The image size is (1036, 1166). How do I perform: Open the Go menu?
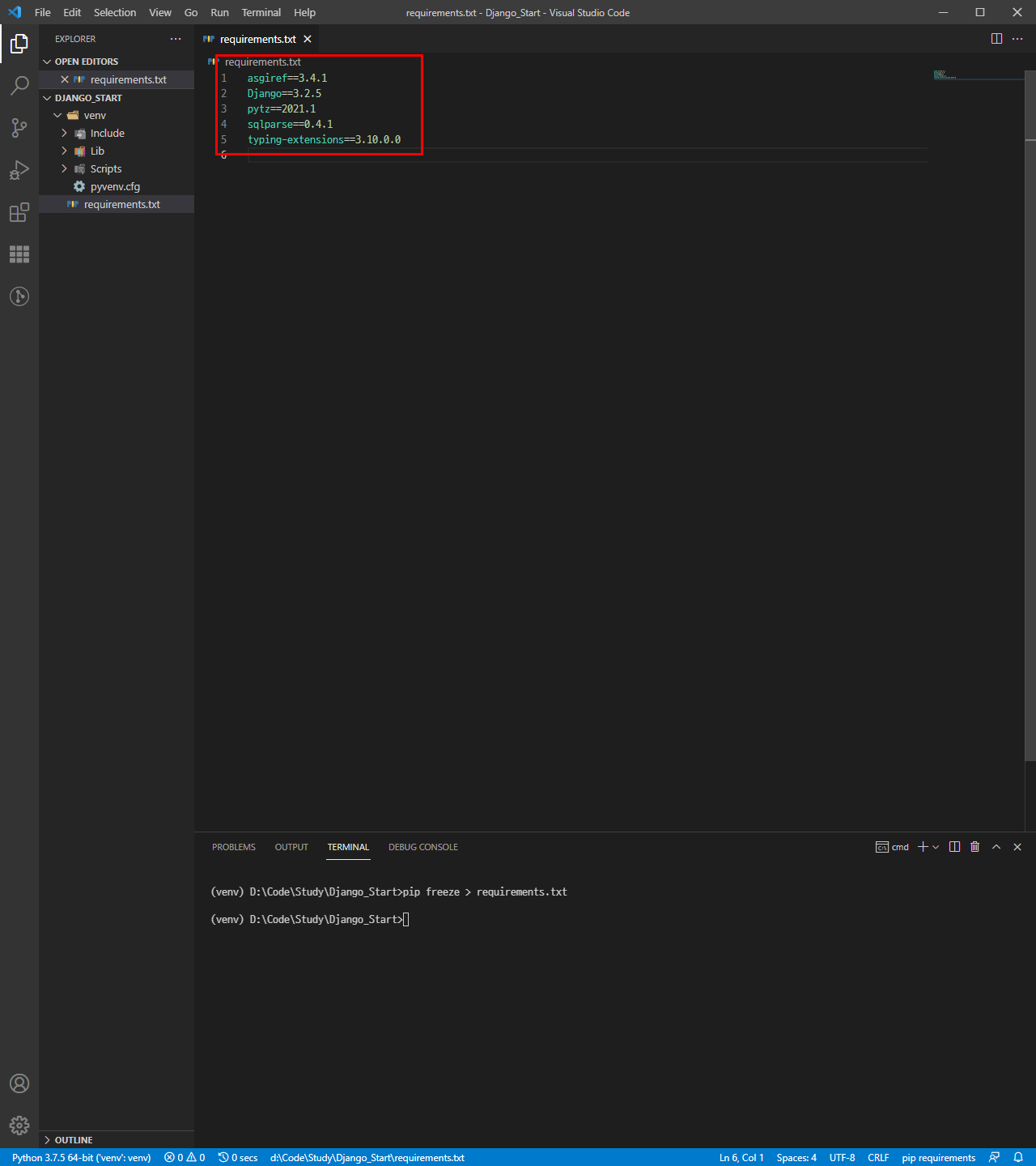click(191, 12)
